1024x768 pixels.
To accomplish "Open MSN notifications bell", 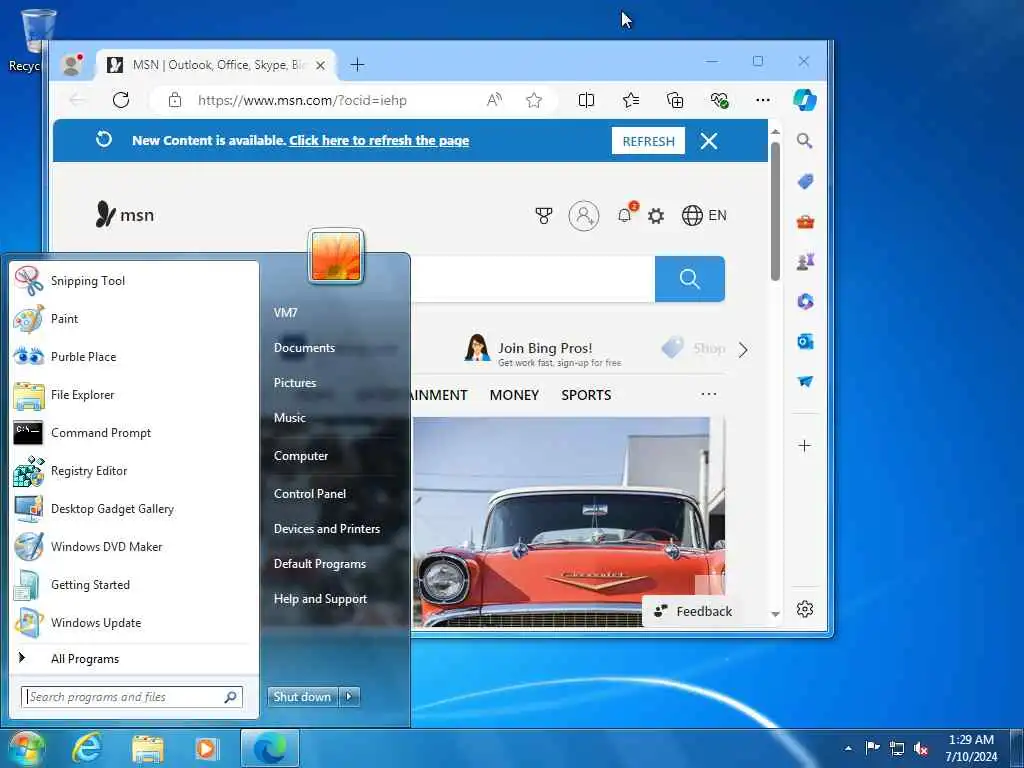I will (x=626, y=214).
